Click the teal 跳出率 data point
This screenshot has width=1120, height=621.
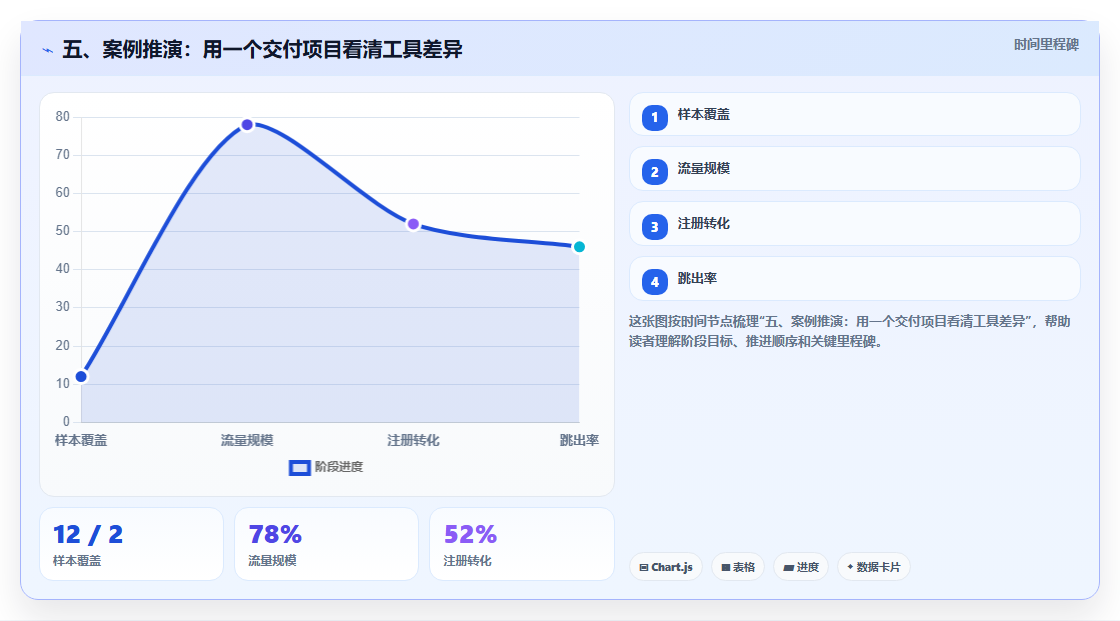coord(579,247)
